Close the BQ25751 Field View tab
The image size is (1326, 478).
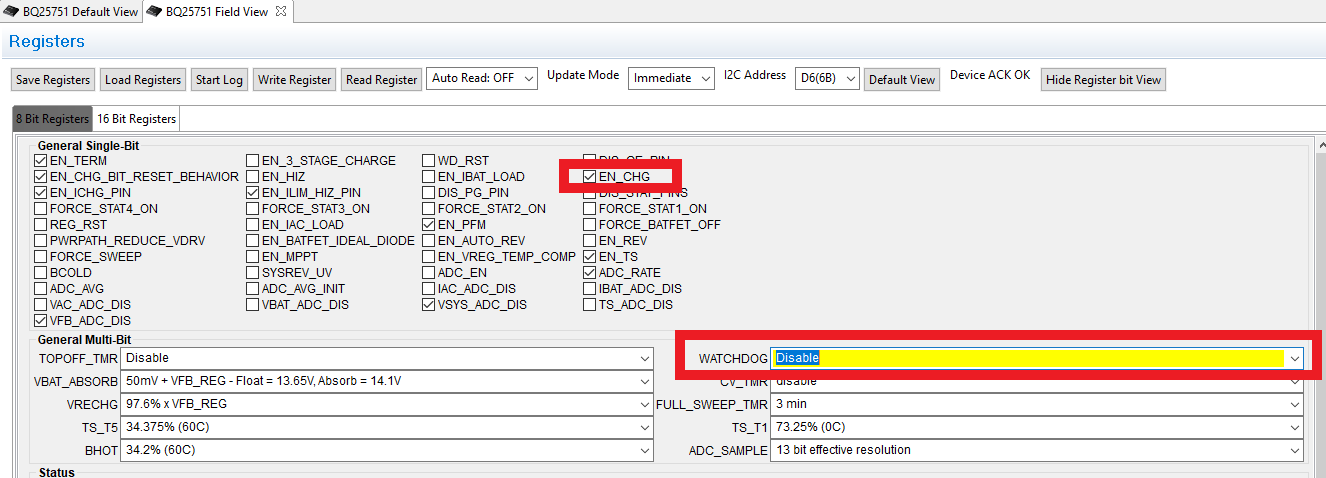tap(281, 12)
